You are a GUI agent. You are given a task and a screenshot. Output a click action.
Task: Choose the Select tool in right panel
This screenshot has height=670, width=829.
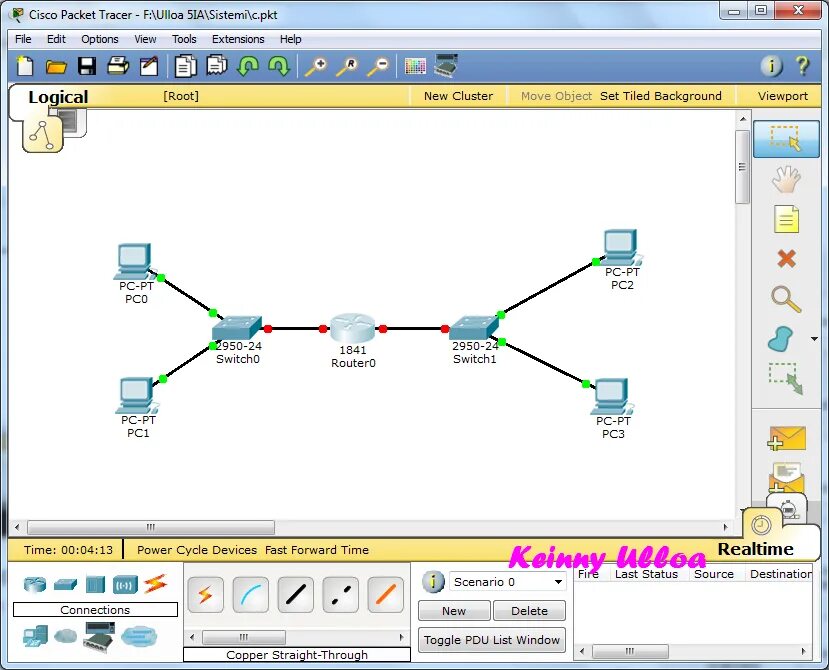coord(786,139)
